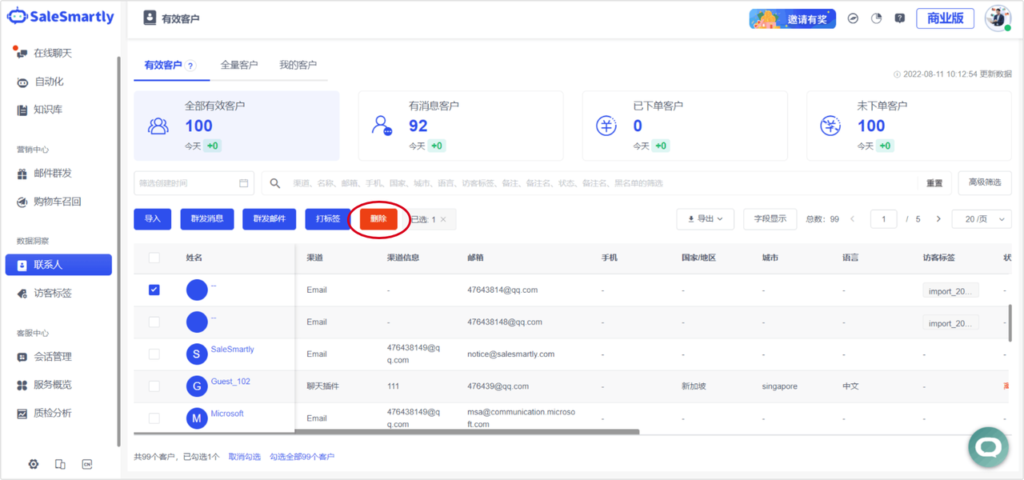Image resolution: width=1024 pixels, height=480 pixels.
Task: Open the floating chat support widget
Action: click(987, 447)
